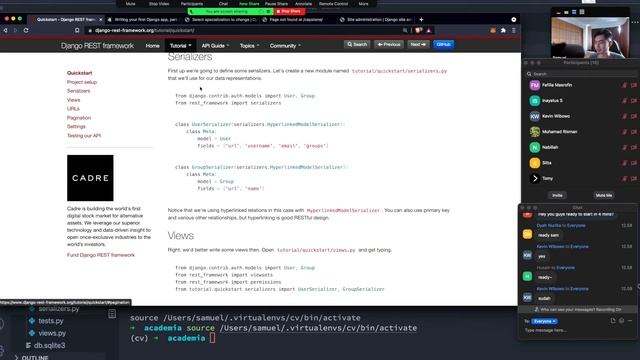
Task: Click Stop Video in Zoom toolbar
Action: point(159,4)
